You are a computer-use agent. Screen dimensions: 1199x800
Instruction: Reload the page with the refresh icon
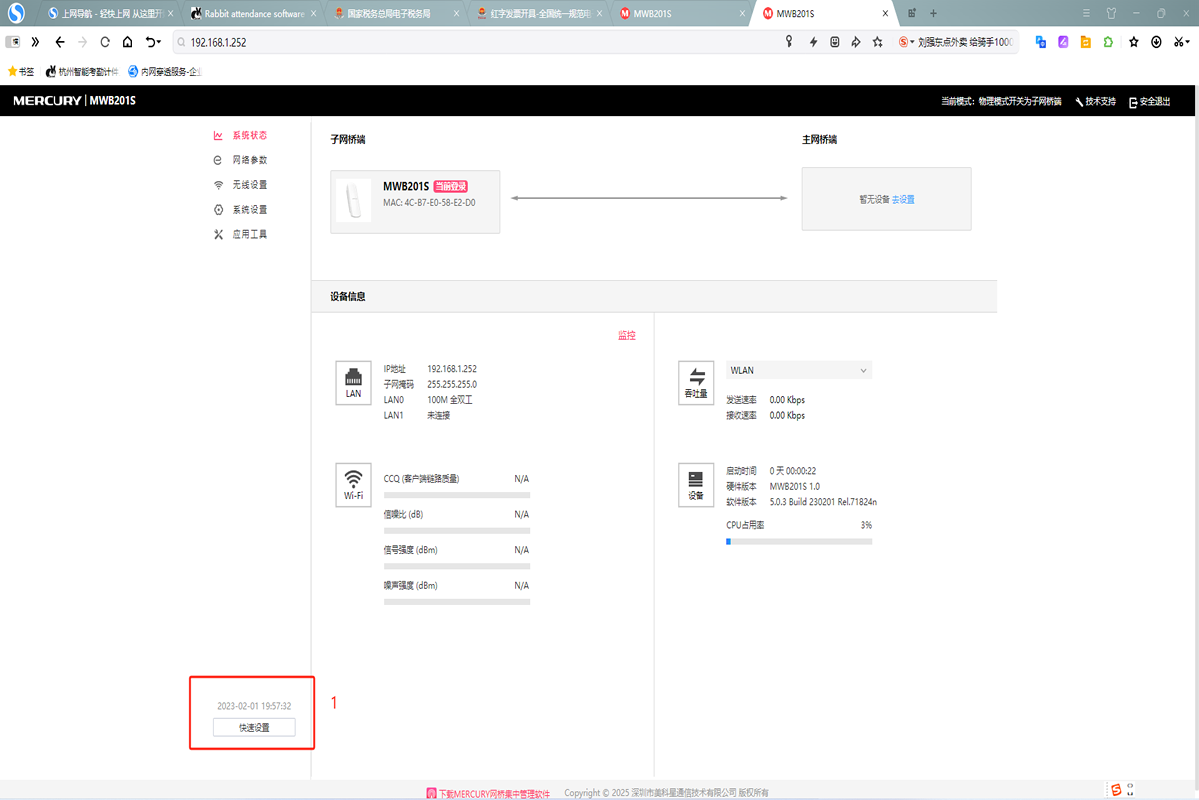tap(105, 42)
